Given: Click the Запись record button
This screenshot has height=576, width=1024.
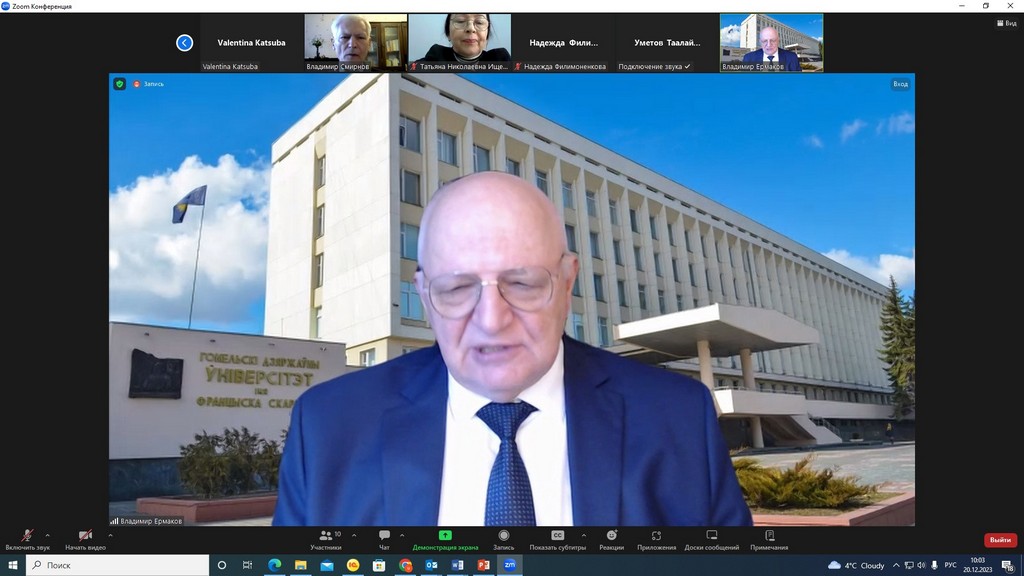Looking at the screenshot, I should 503,540.
